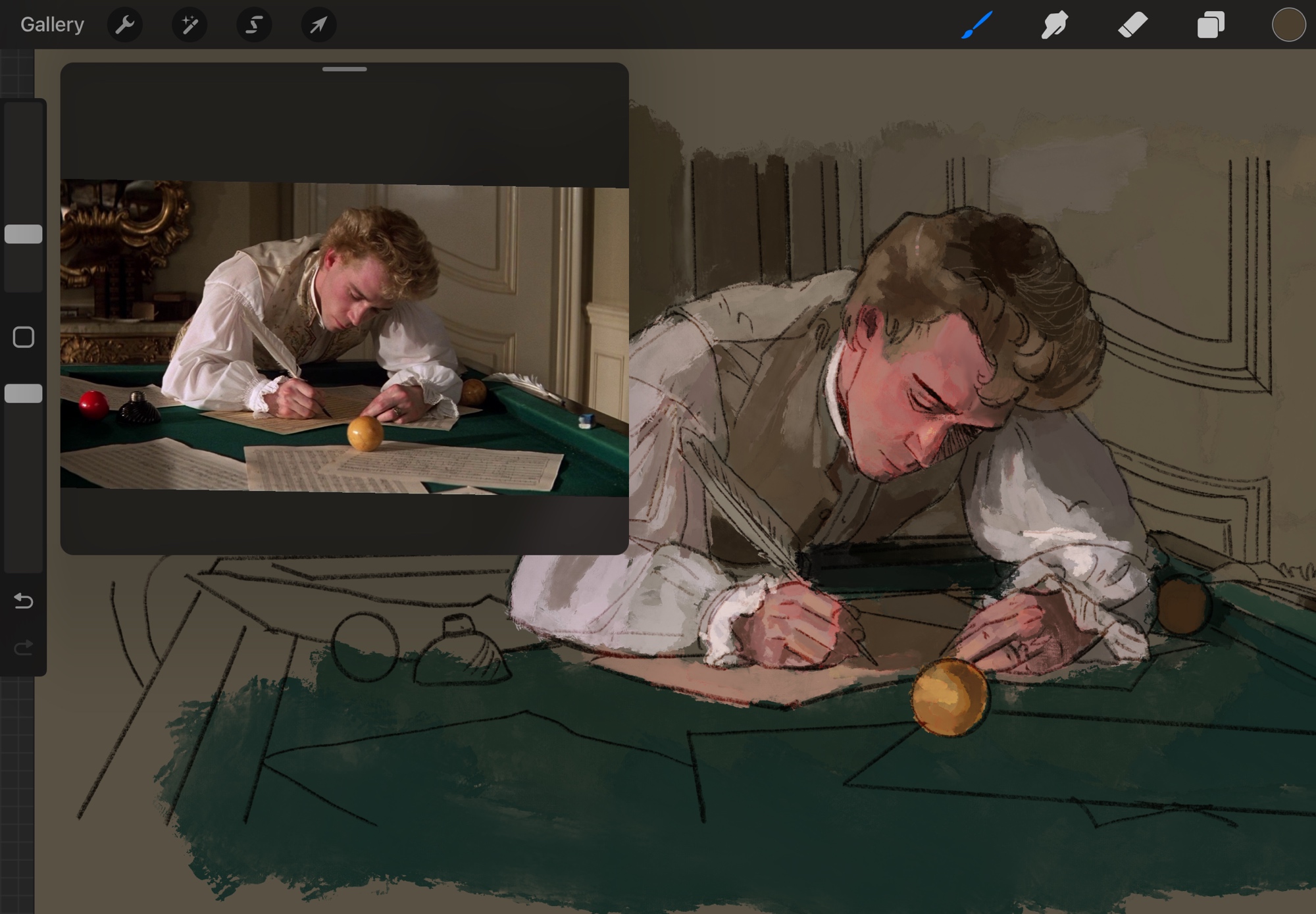Select the Brush tool

pyautogui.click(x=976, y=25)
